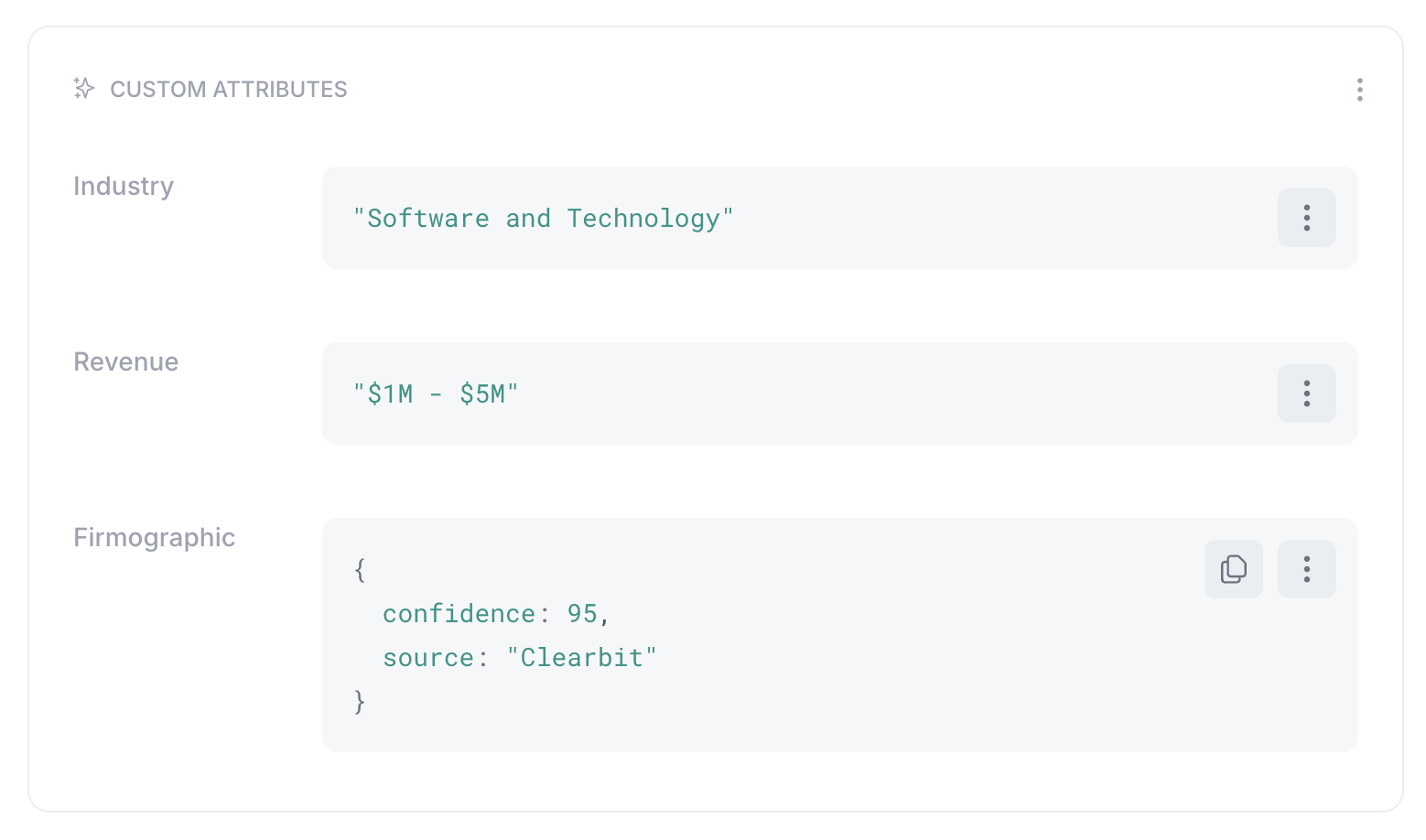The height and width of the screenshot is (840, 1426).
Task: Open the Industry attribute more options
Action: coord(1306,218)
